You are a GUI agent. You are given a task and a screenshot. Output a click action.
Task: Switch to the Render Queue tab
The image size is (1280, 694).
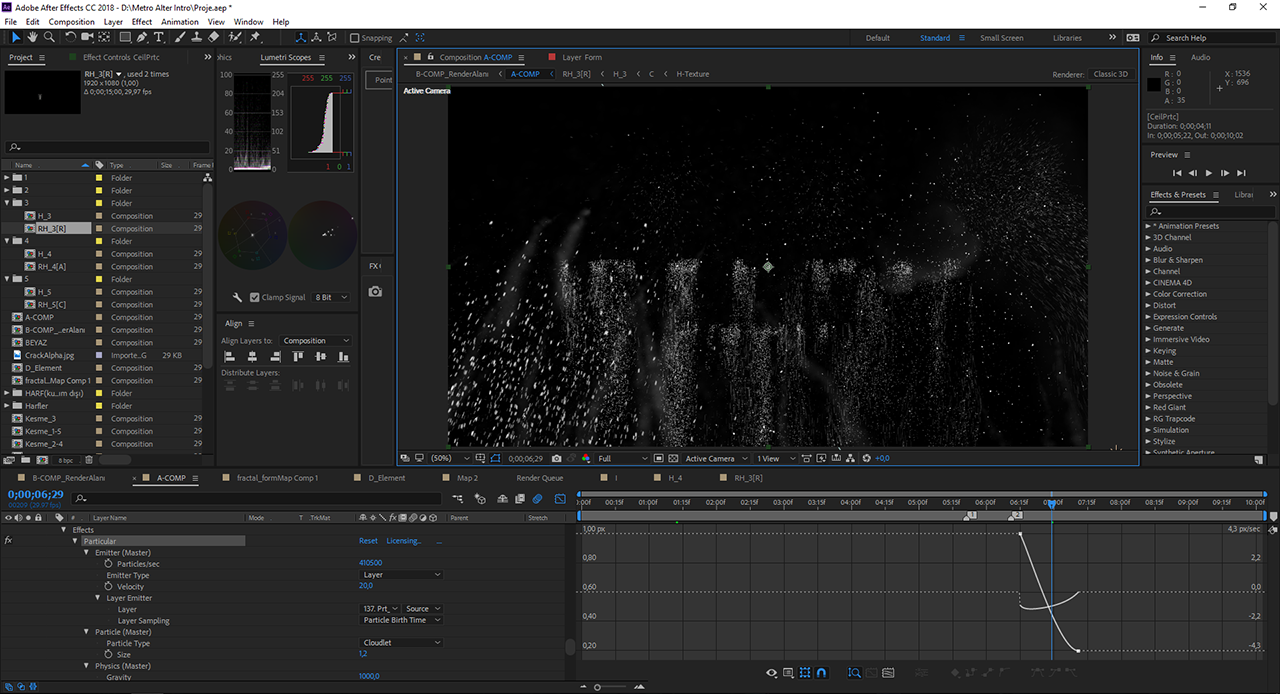(x=540, y=478)
